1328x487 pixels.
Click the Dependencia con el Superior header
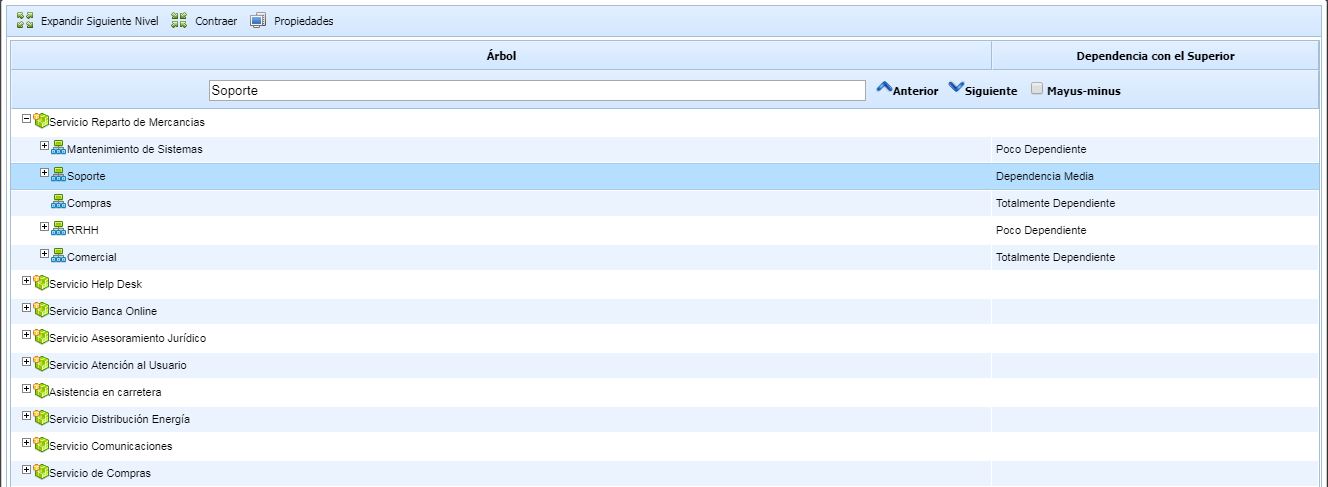pos(1155,56)
